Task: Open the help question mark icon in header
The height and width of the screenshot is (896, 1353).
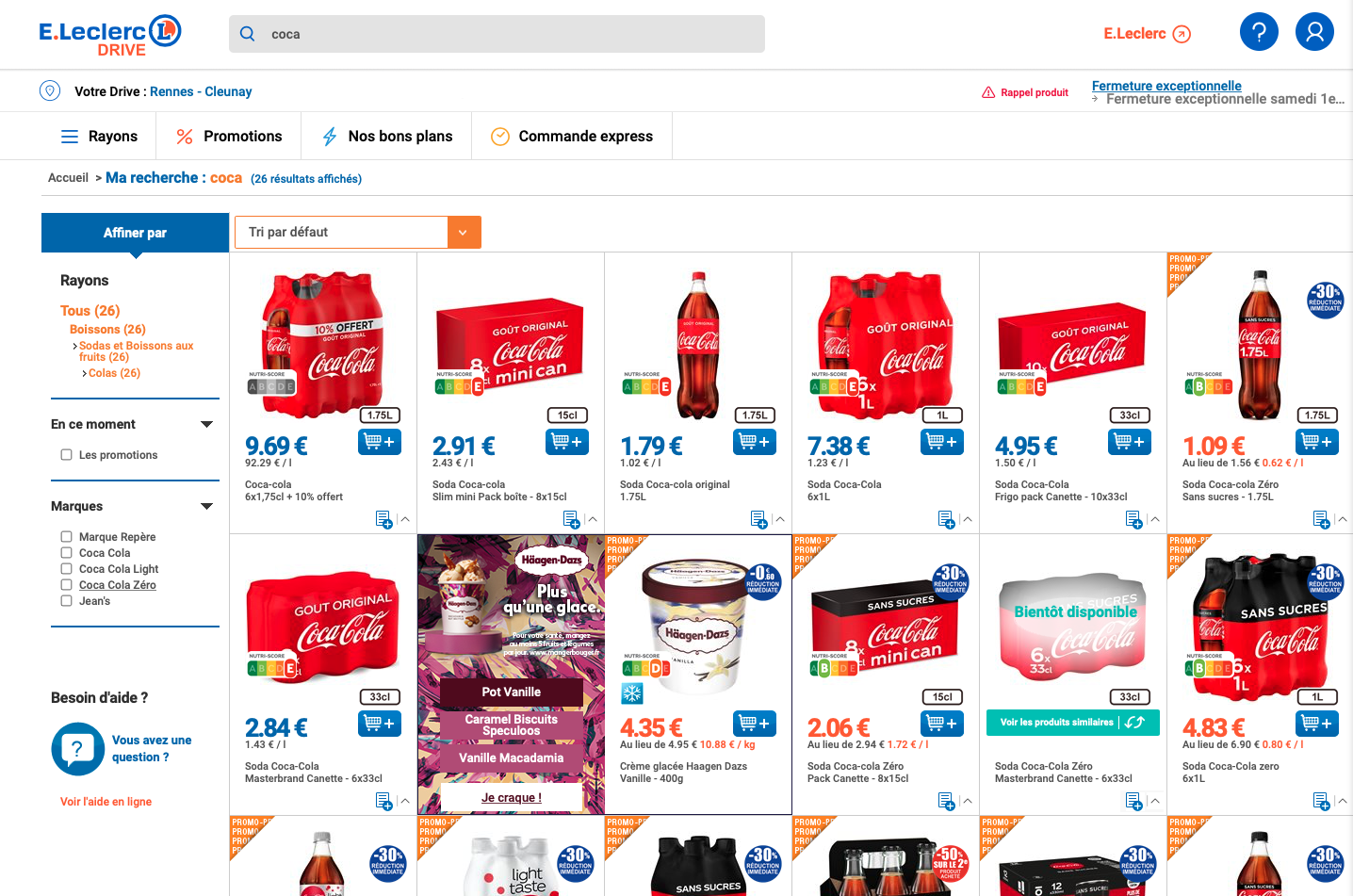Action: tap(1259, 32)
